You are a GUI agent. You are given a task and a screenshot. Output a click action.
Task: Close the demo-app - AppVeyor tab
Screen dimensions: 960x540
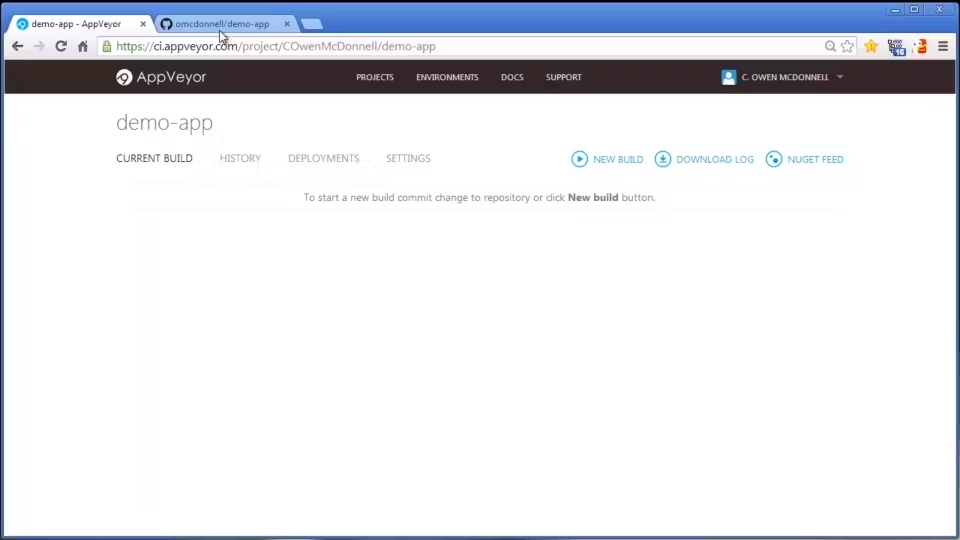[143, 24]
